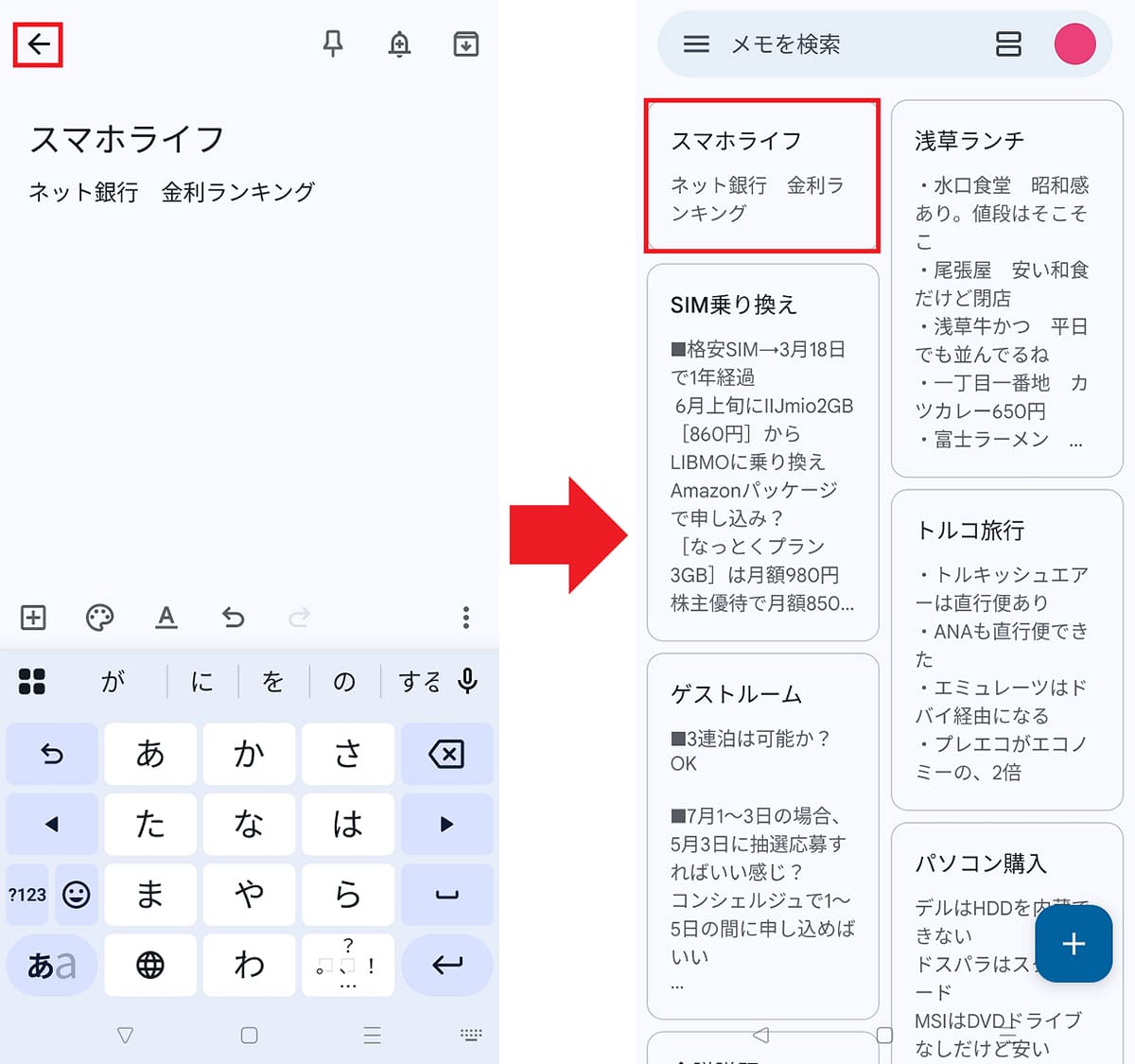1135x1064 pixels.
Task: Tap the さ key
Action: 347,754
